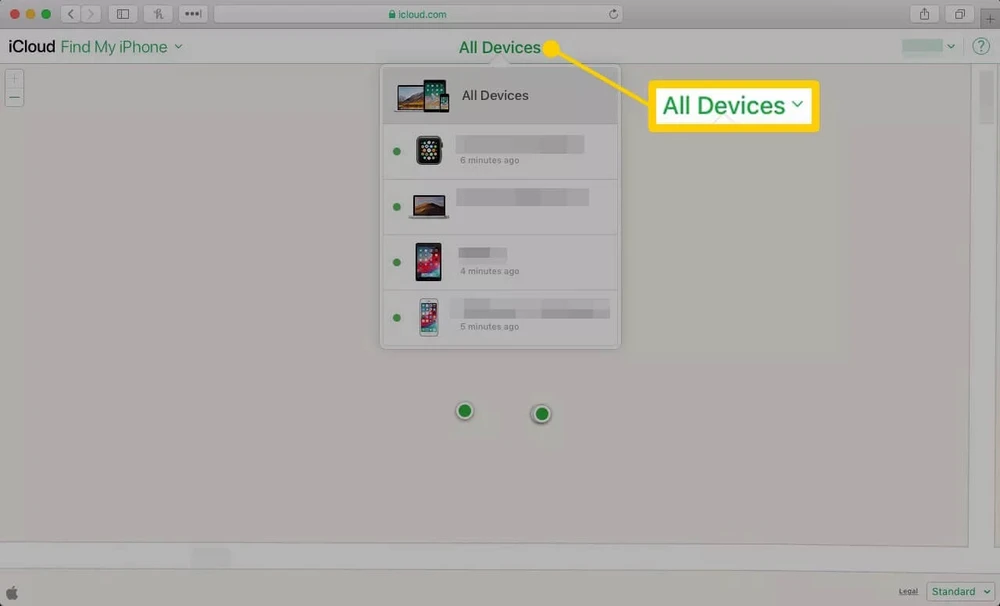Click the Safari back arrow
Screen dimensions: 1000x606
(70, 14)
